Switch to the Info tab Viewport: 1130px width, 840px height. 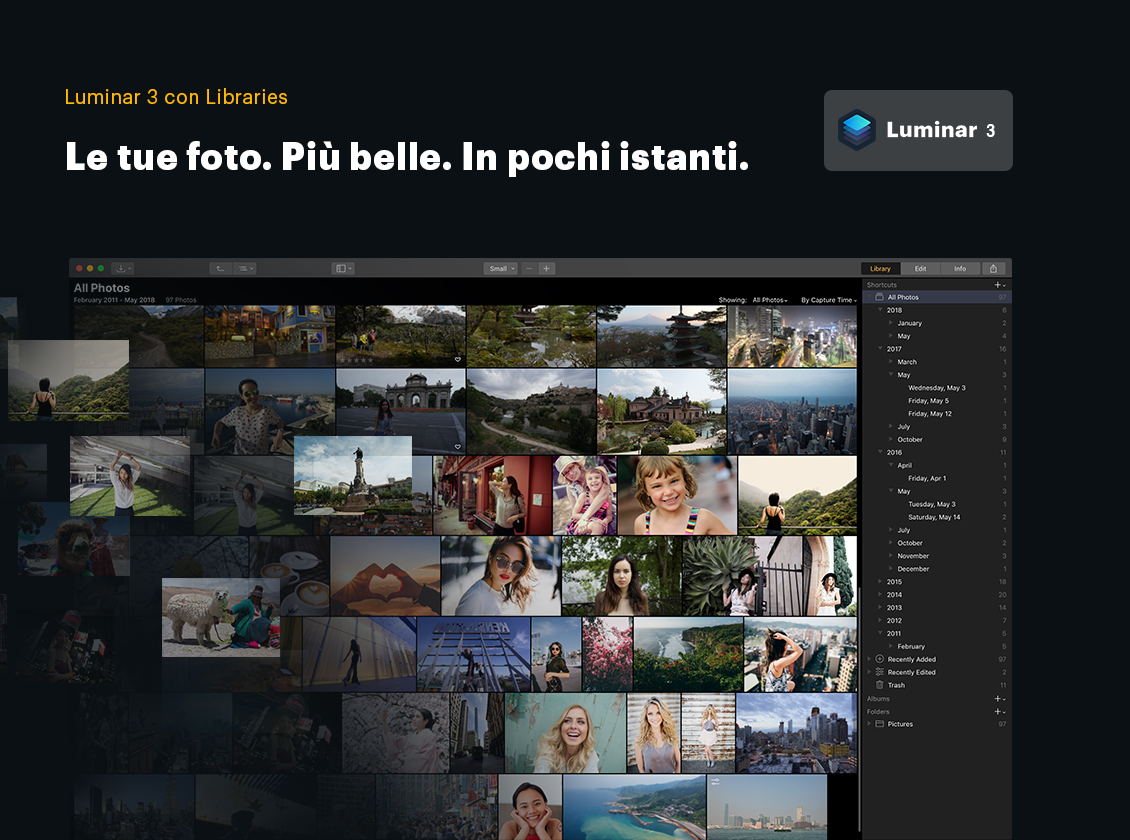click(959, 268)
